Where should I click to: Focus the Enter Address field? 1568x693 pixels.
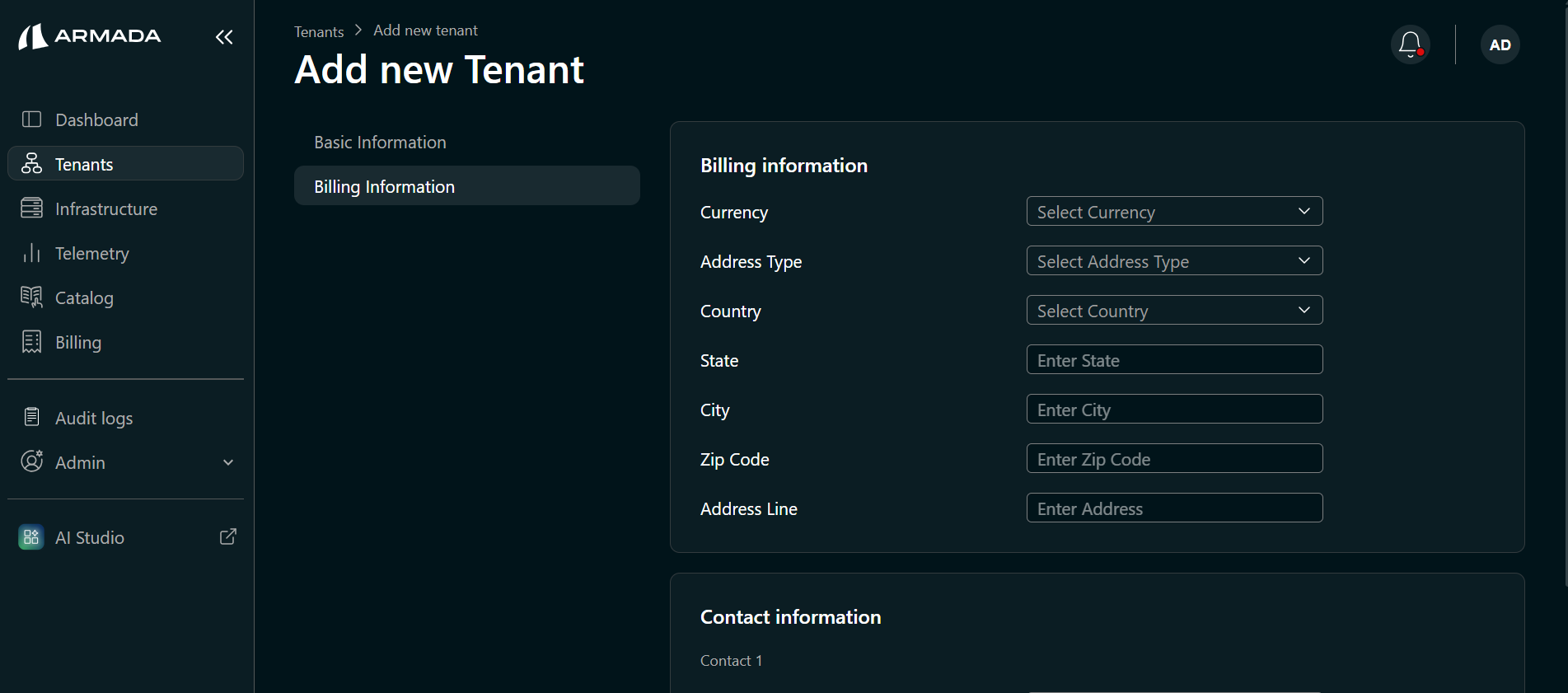(x=1174, y=508)
